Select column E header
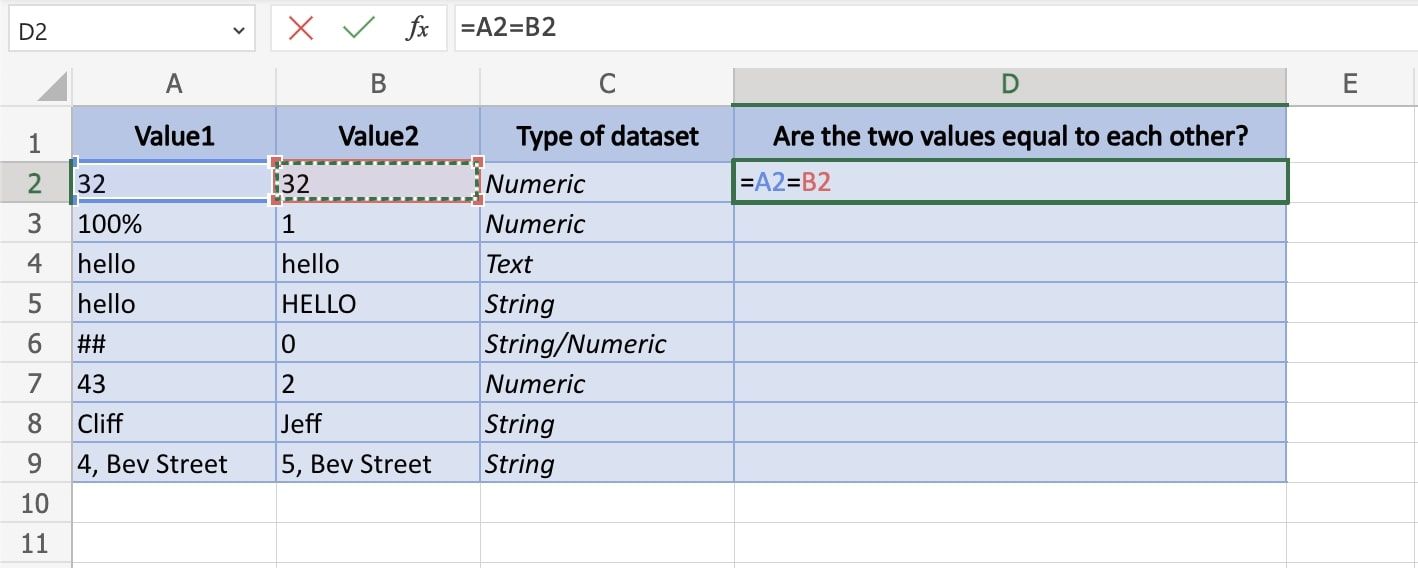 point(1350,85)
